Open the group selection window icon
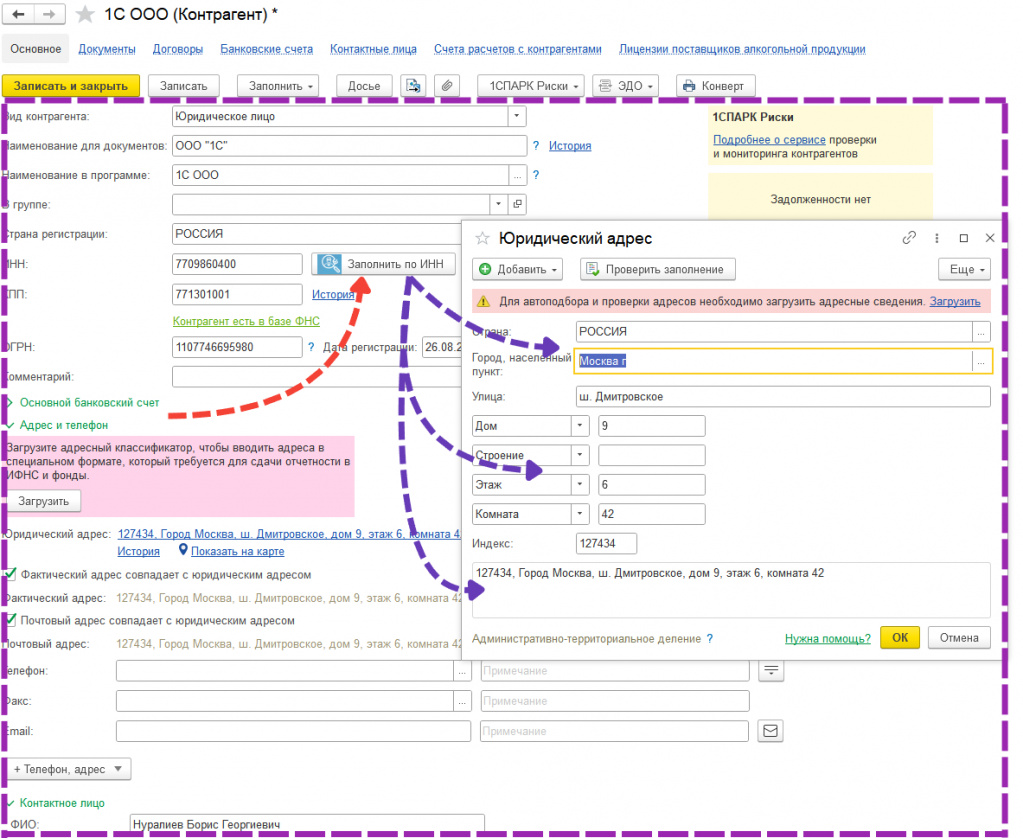 point(517,204)
